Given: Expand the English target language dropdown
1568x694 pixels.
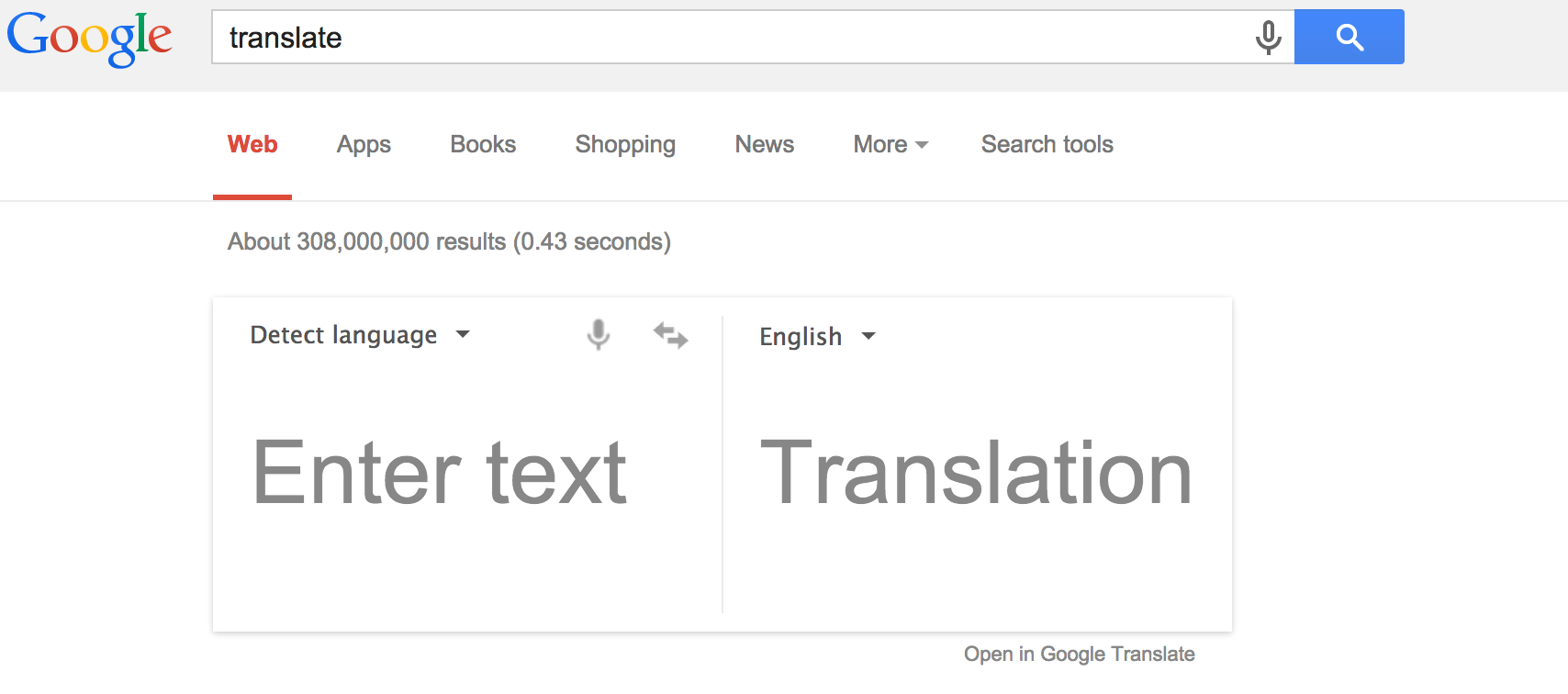Looking at the screenshot, I should pos(816,337).
